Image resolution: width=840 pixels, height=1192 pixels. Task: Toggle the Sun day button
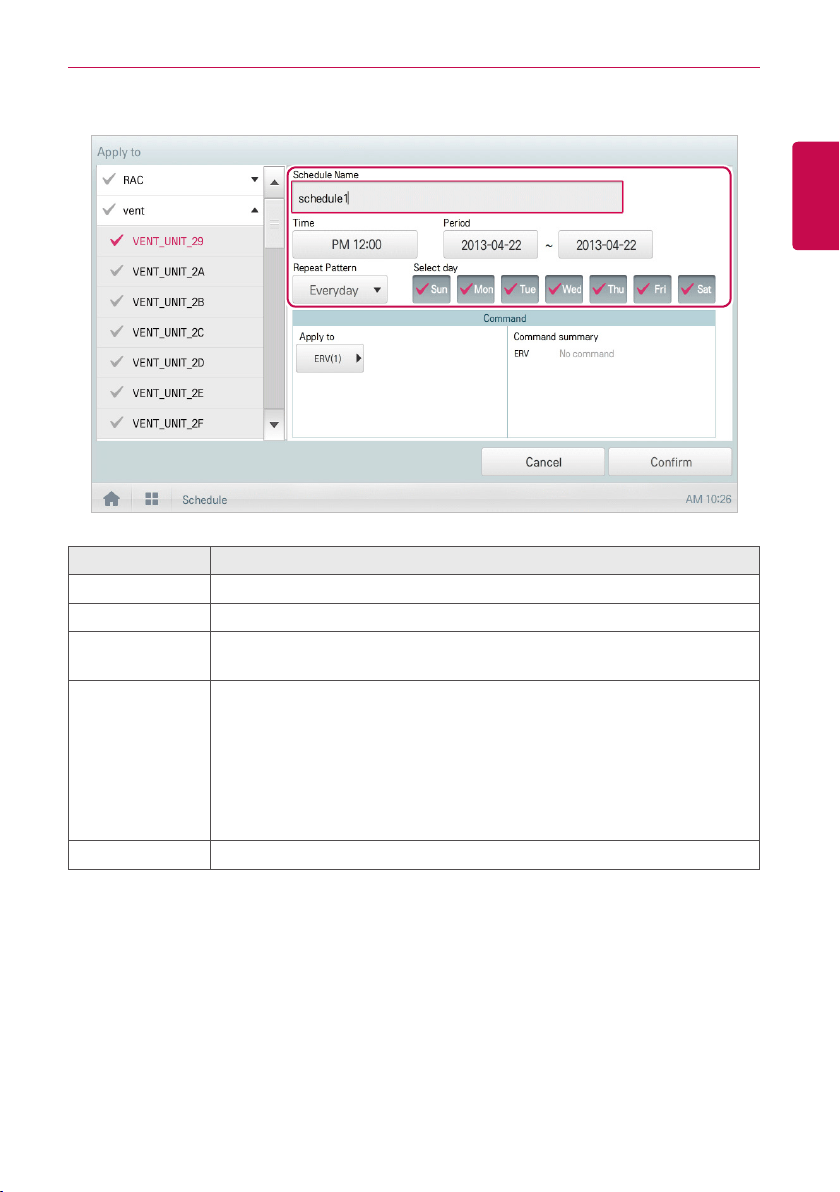point(432,289)
